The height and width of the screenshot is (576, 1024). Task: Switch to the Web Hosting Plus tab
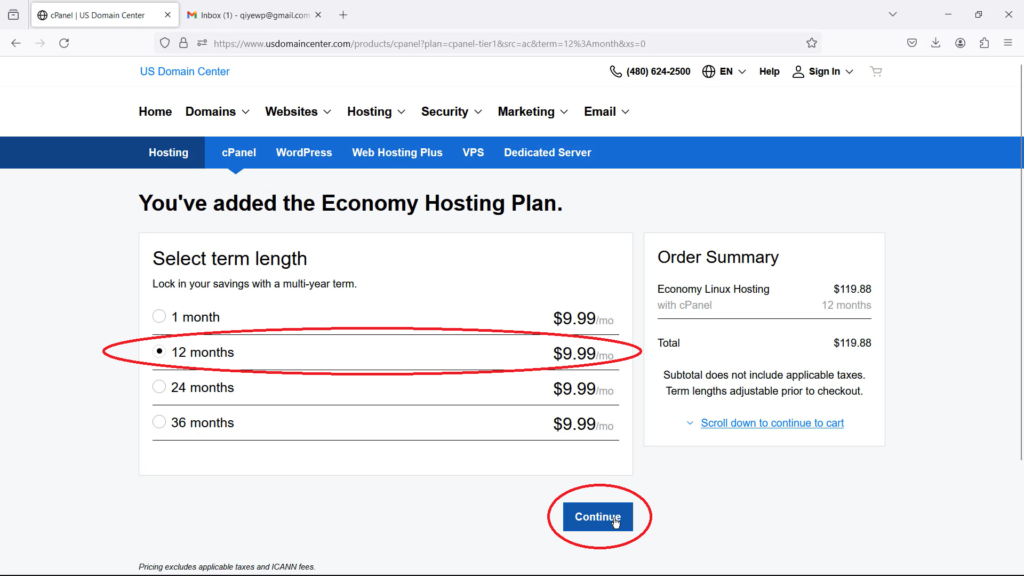[x=397, y=152]
